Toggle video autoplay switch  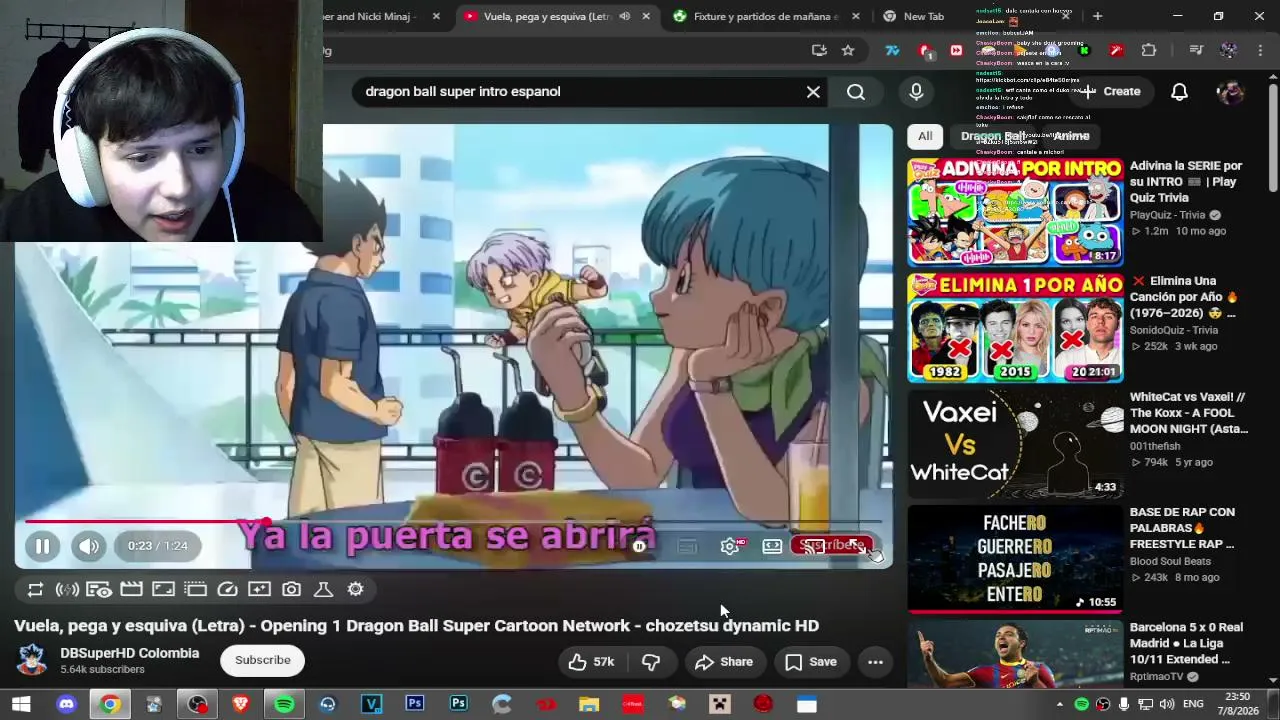tap(640, 546)
